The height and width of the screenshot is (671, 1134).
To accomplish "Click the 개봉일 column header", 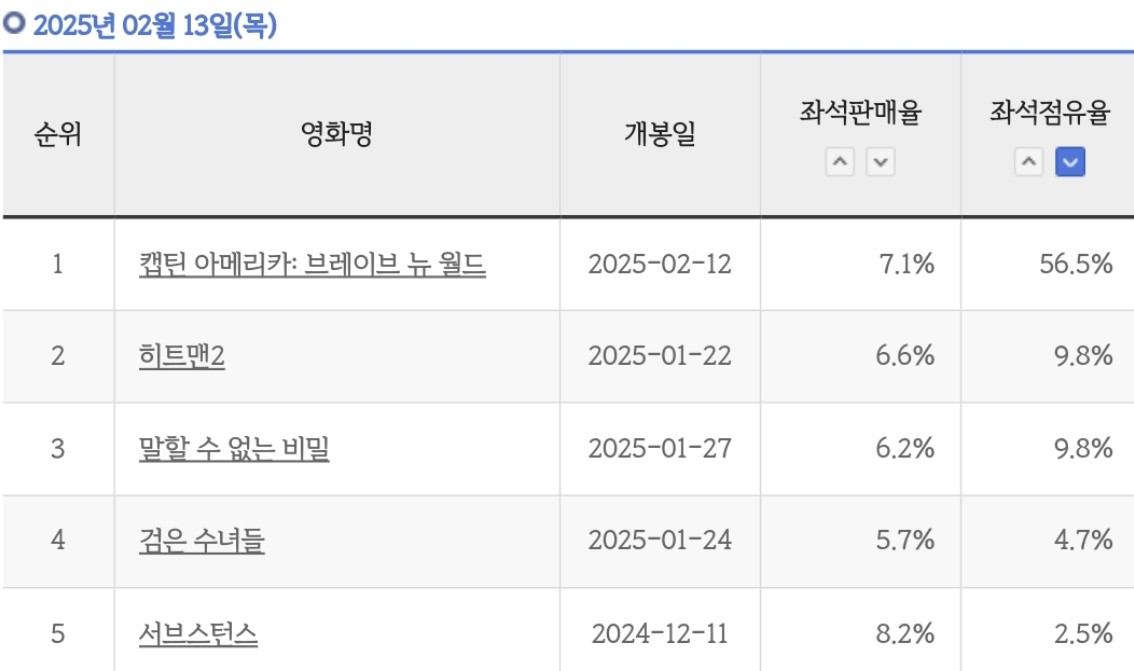I will pos(660,134).
